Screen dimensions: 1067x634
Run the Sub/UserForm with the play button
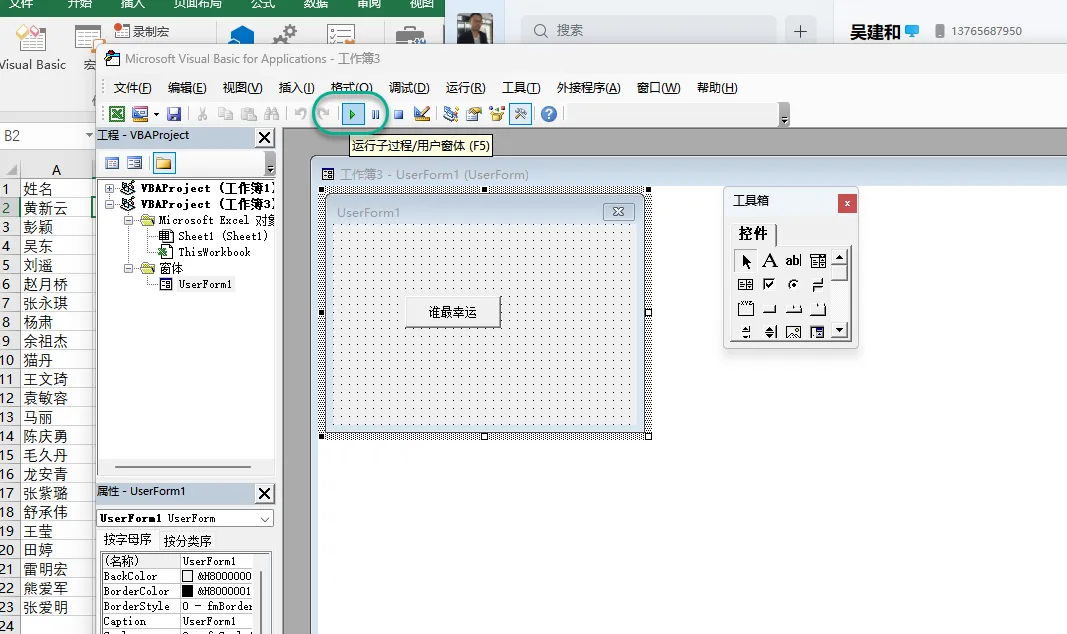click(352, 114)
